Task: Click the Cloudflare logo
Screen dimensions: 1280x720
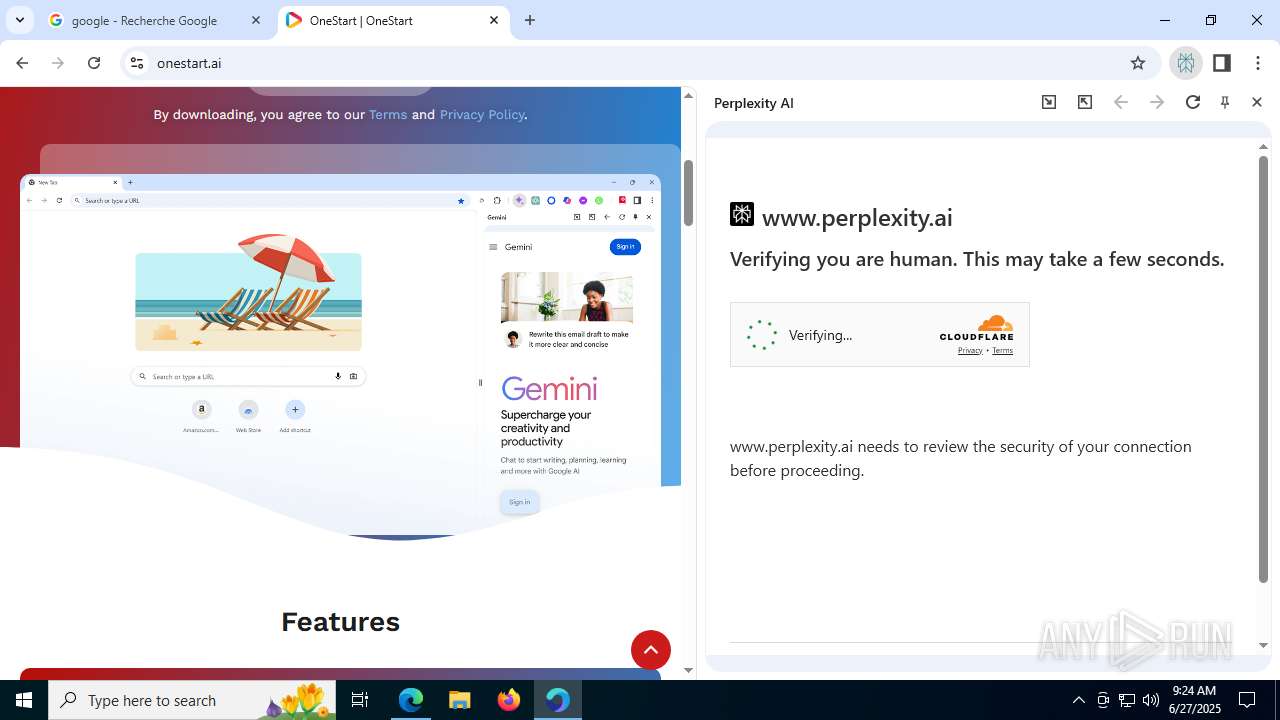Action: click(977, 328)
